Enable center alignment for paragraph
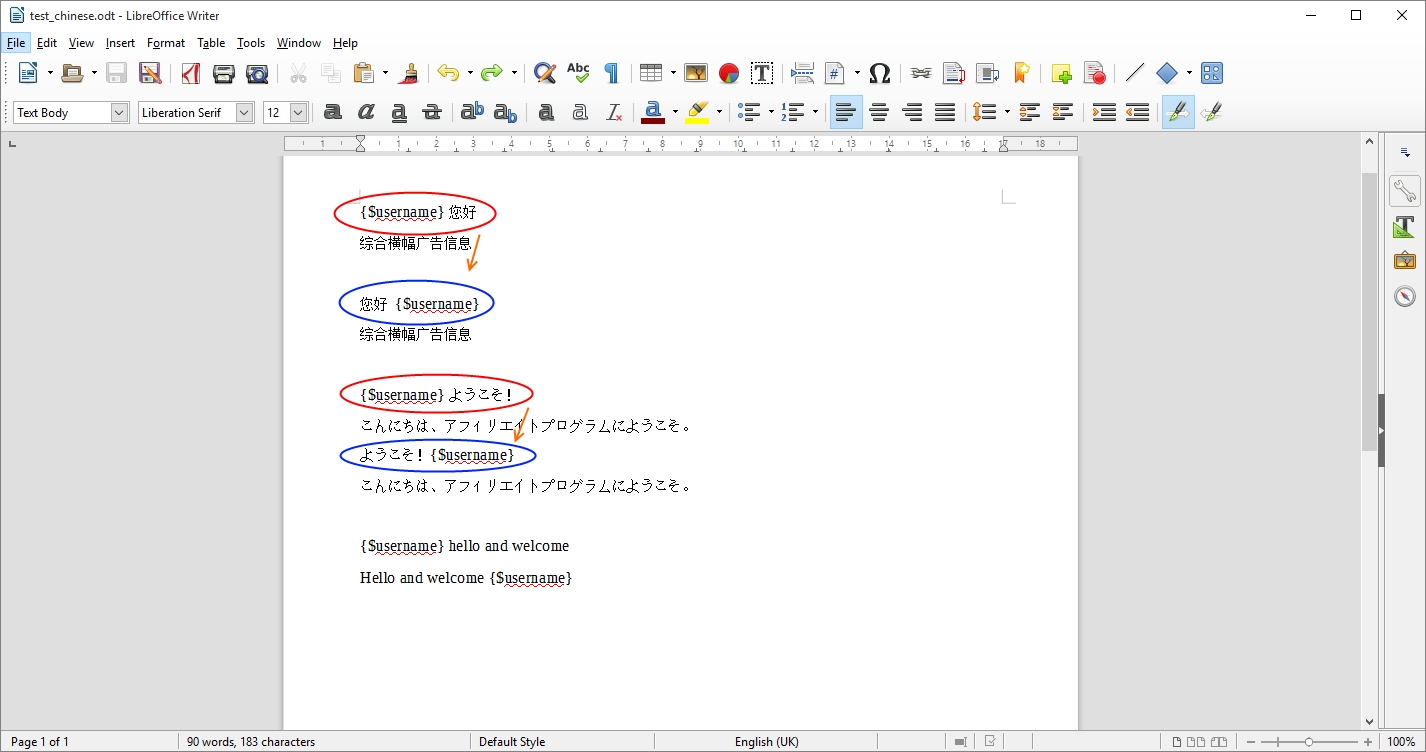The width and height of the screenshot is (1426, 752). click(879, 113)
